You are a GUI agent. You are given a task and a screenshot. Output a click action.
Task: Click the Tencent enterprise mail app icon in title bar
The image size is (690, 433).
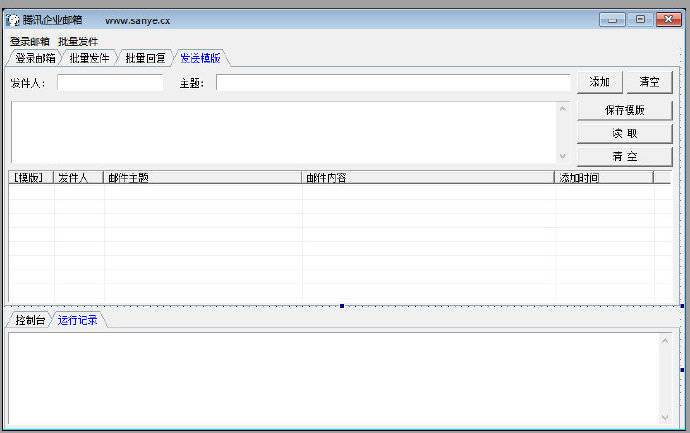[x=13, y=20]
